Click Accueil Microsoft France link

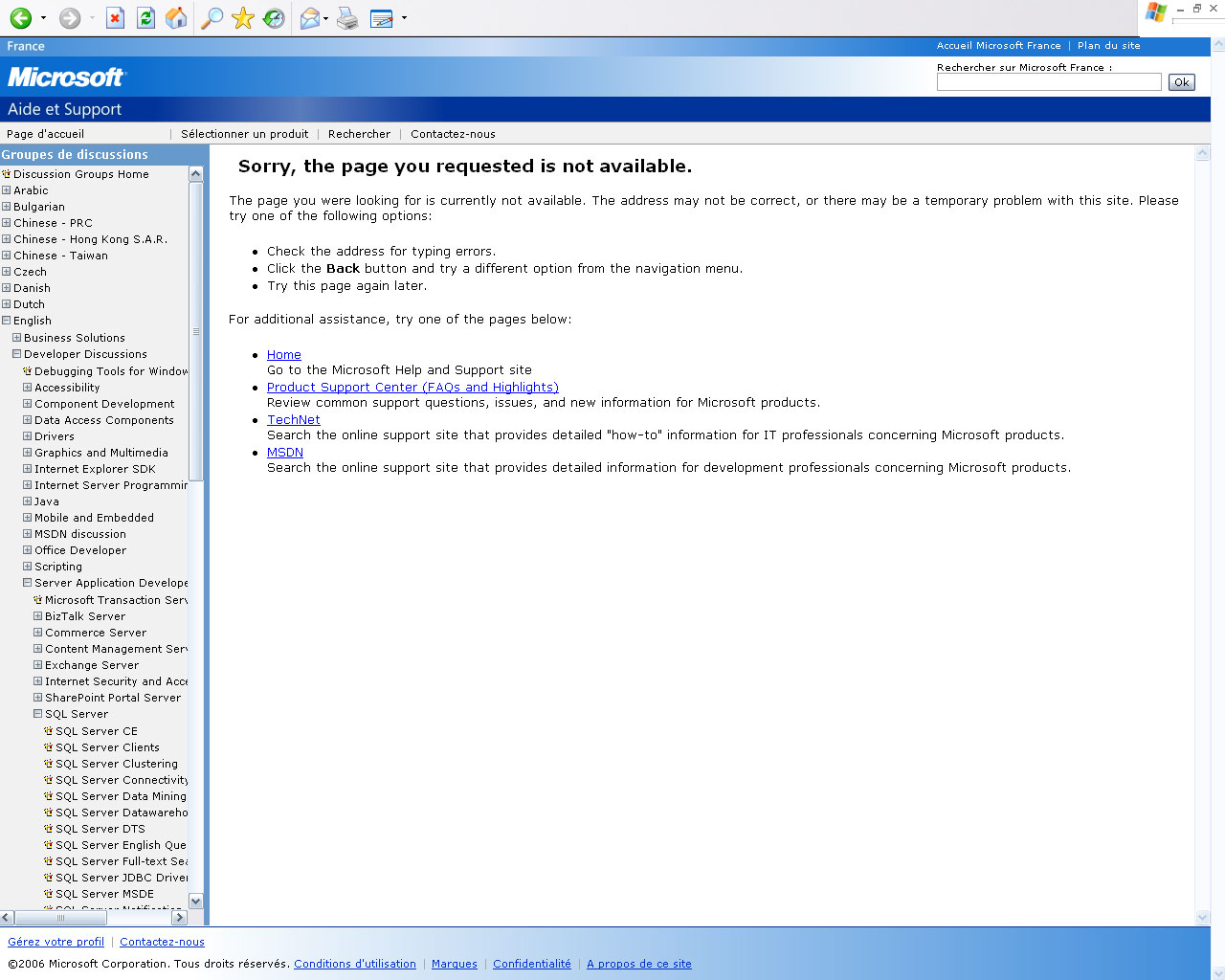tap(998, 45)
